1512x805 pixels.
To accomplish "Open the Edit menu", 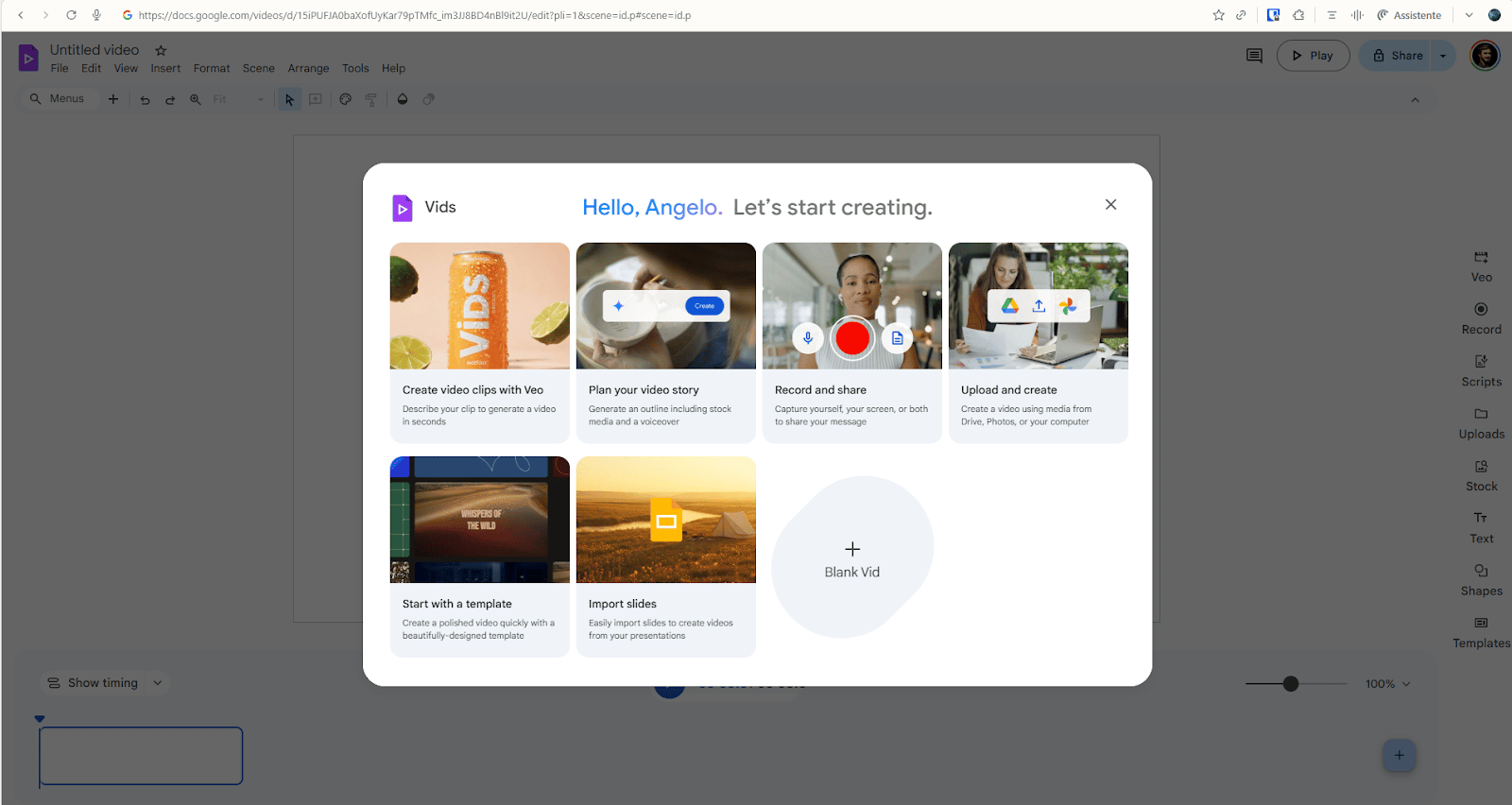I will point(91,68).
